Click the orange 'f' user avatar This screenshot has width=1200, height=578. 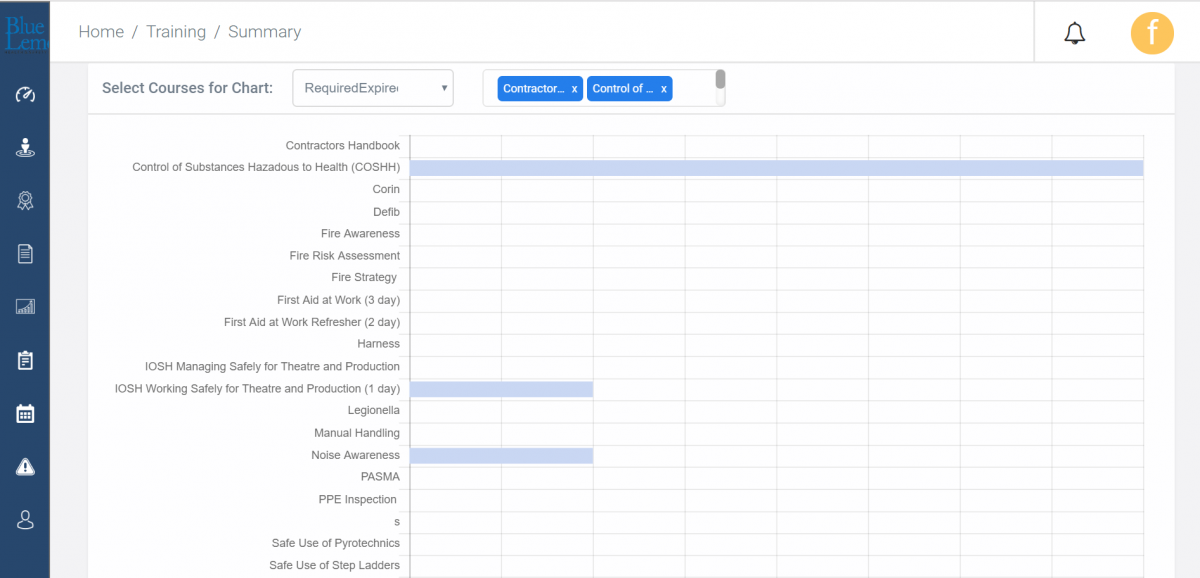tap(1152, 33)
